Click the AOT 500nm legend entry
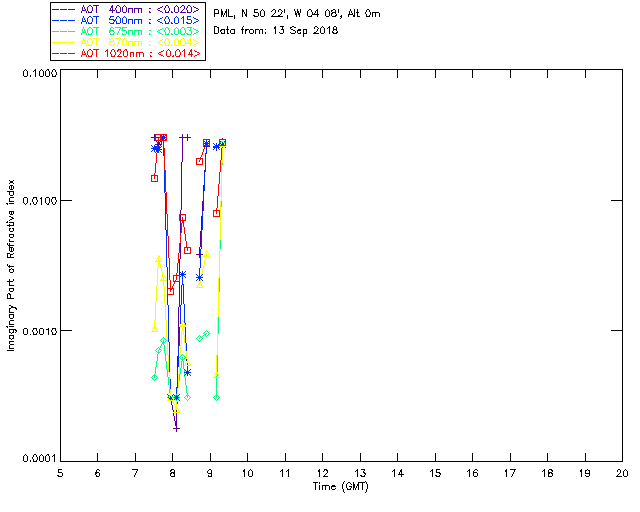 [x=127, y=20]
